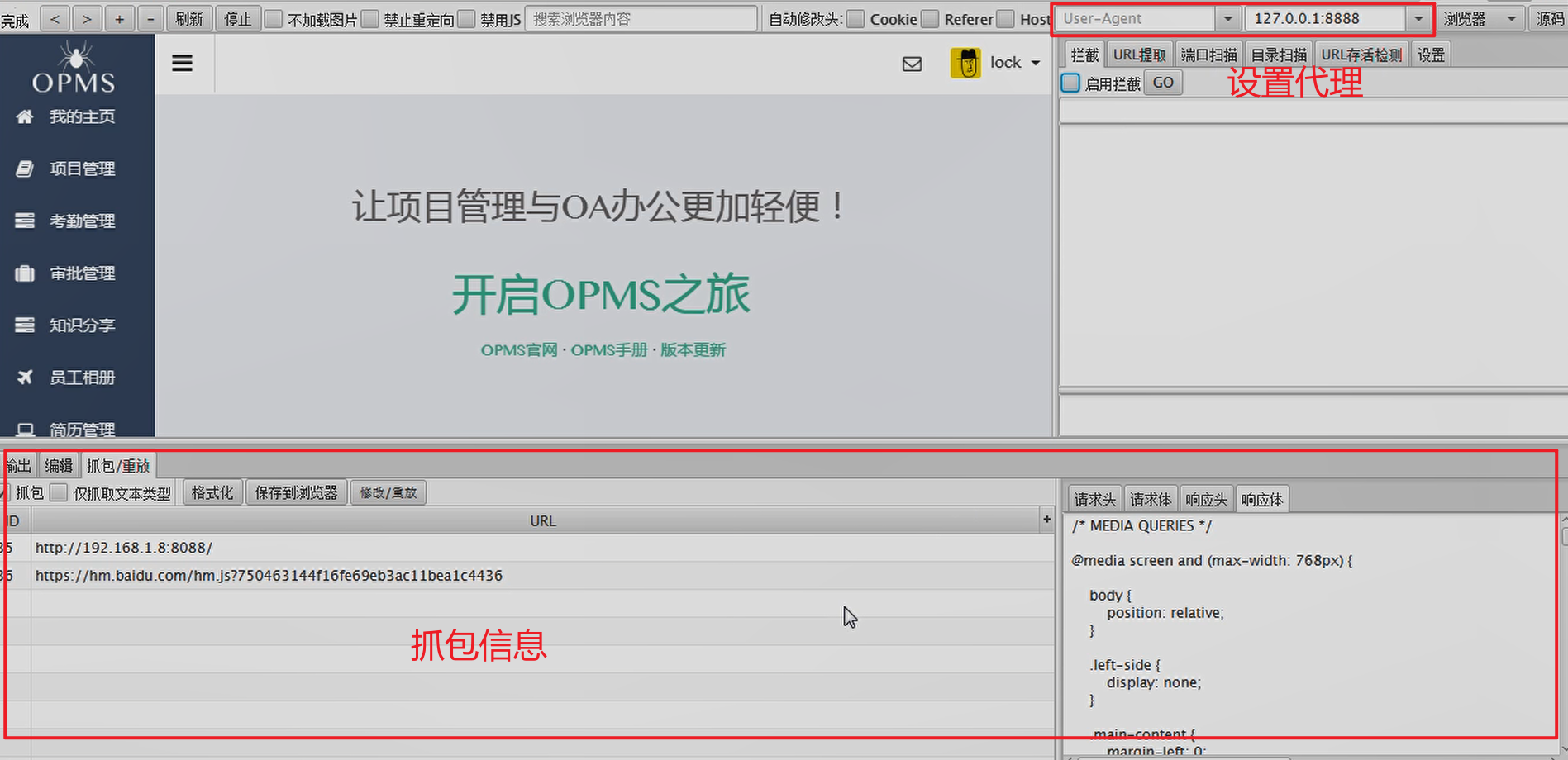Click the 保存到浏览器 button
Screen dimensions: 1568x760
(x=296, y=492)
